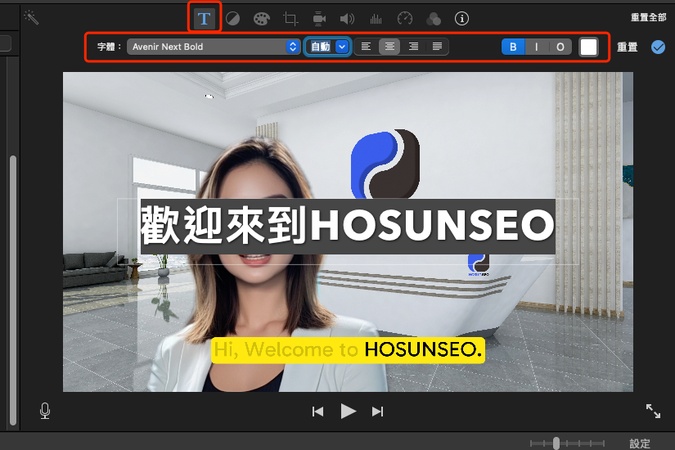Image resolution: width=675 pixels, height=450 pixels.
Task: Toggle Italic (I) text style
Action: [536, 47]
